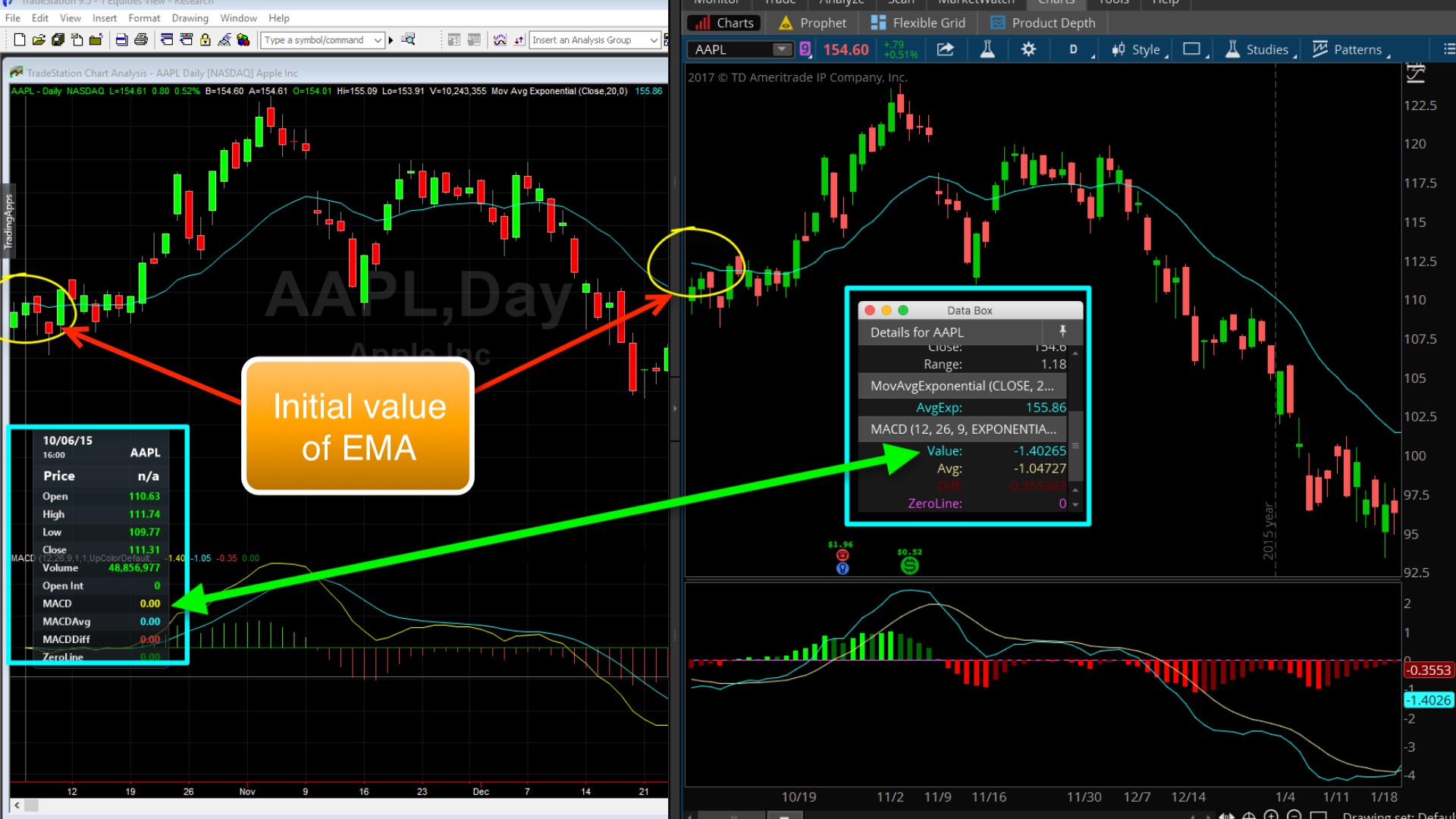
Task: Click the open folder icon in TradeStation
Action: [x=39, y=40]
